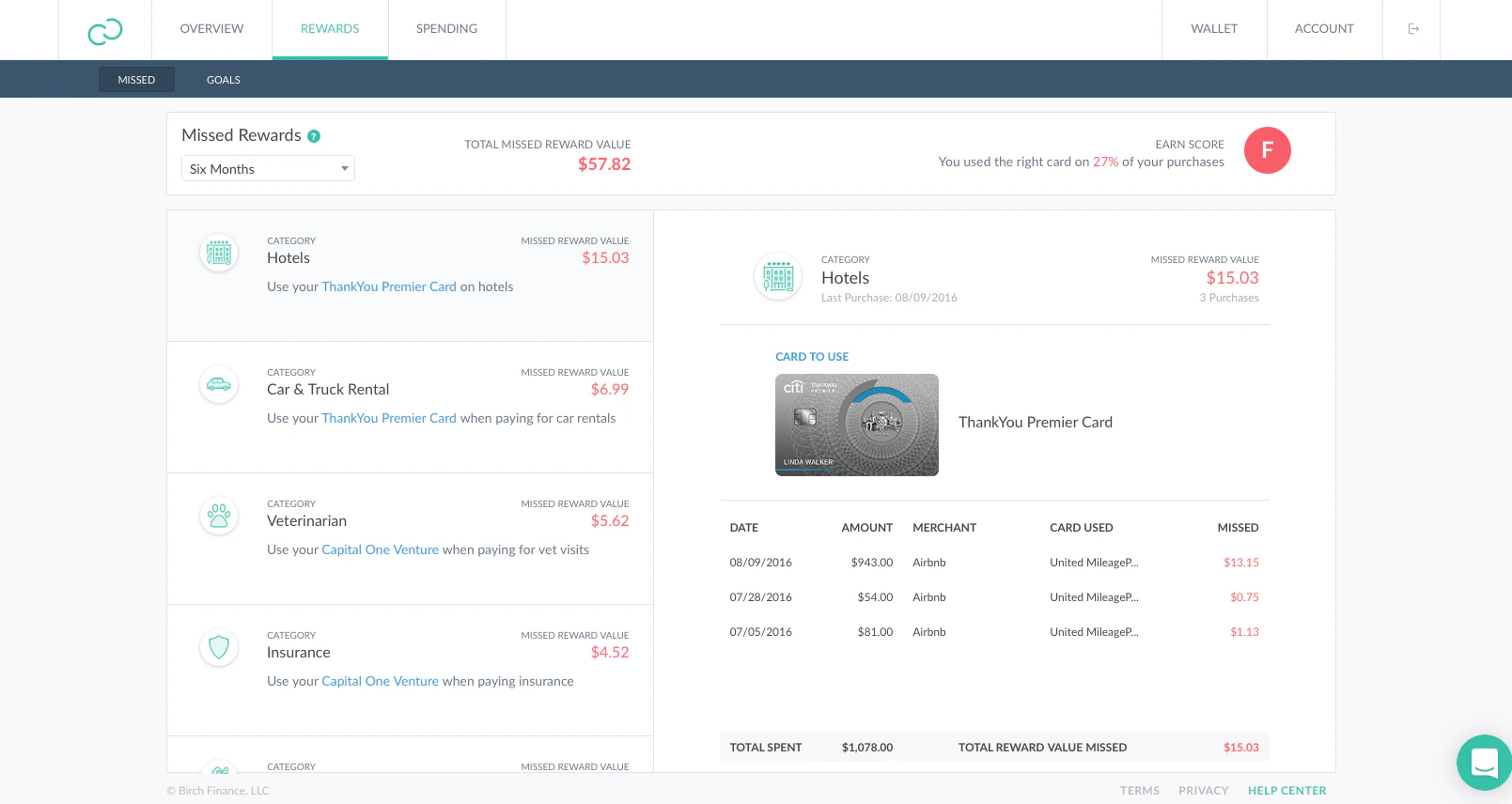
Task: Click the Total Reward Value Missed $15.03 amount
Action: 1240,748
